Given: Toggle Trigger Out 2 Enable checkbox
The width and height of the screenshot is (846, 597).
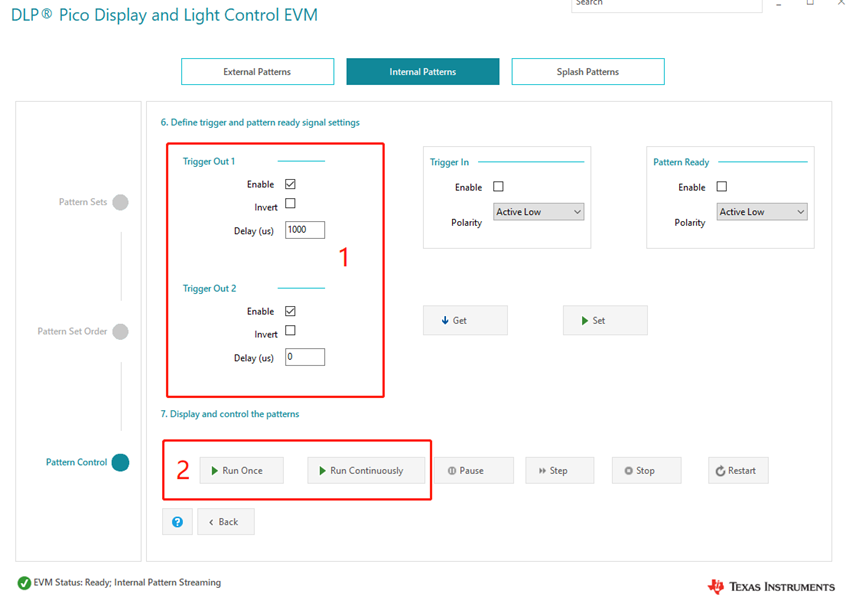Looking at the screenshot, I should [x=290, y=311].
